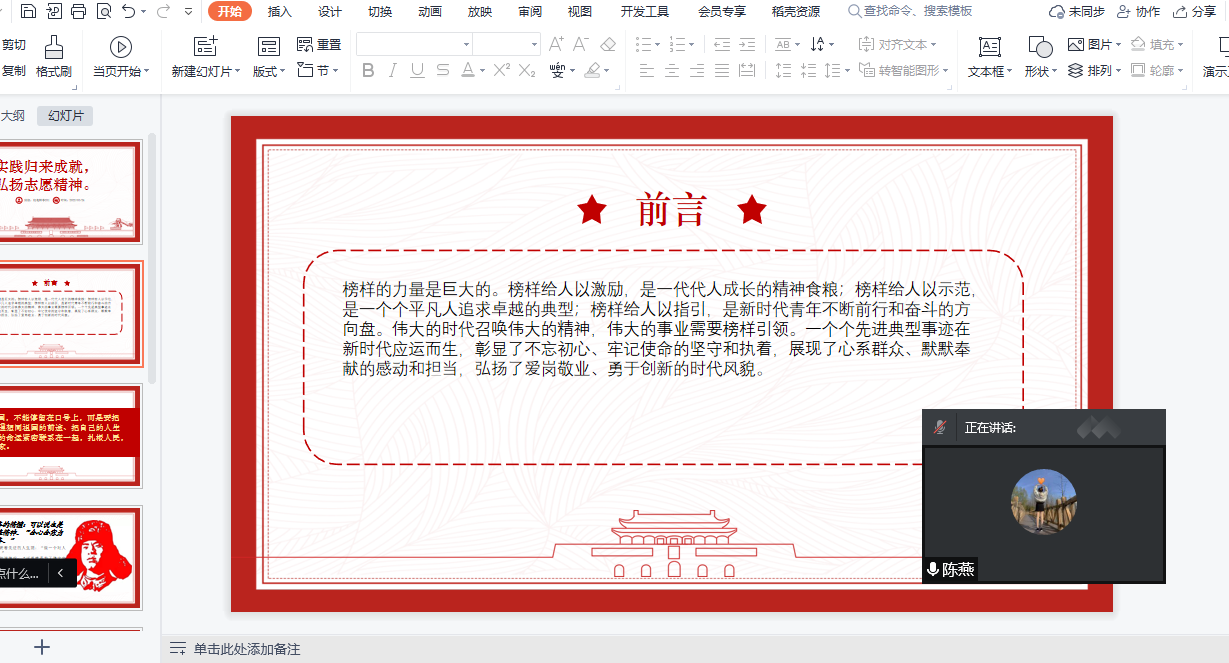Screen dimensions: 1229x663
Task: Click the Copy (复制) button
Action: 13,71
